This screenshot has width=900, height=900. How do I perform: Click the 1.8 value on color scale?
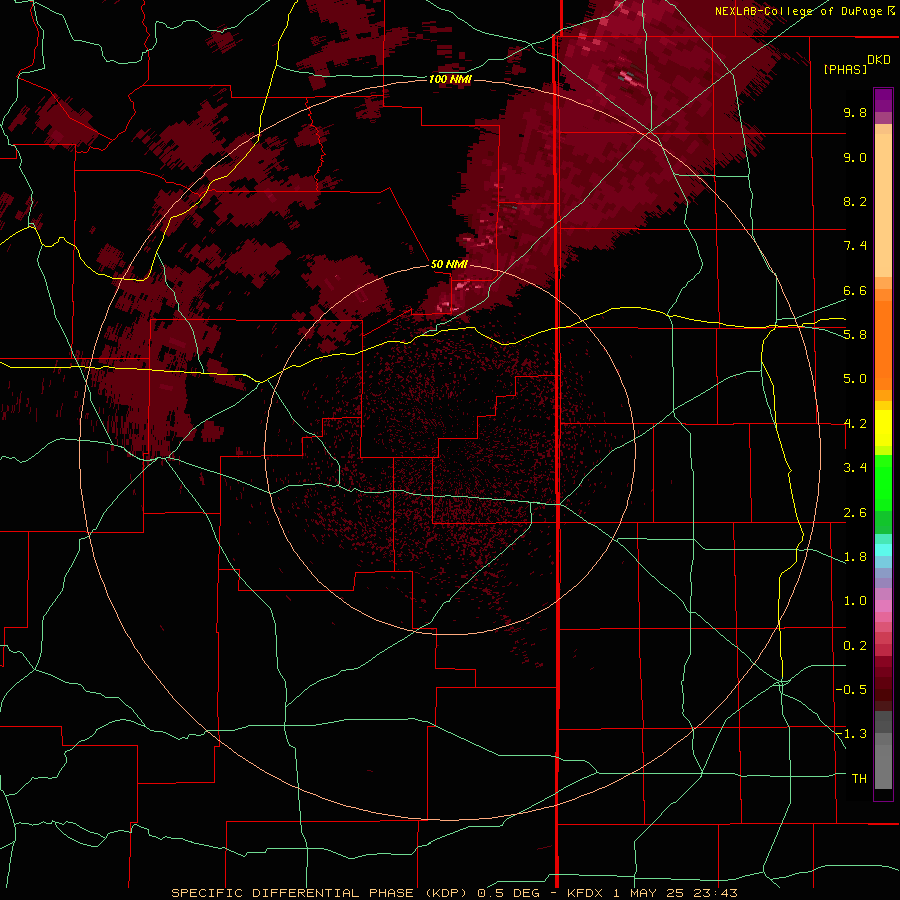(x=855, y=557)
